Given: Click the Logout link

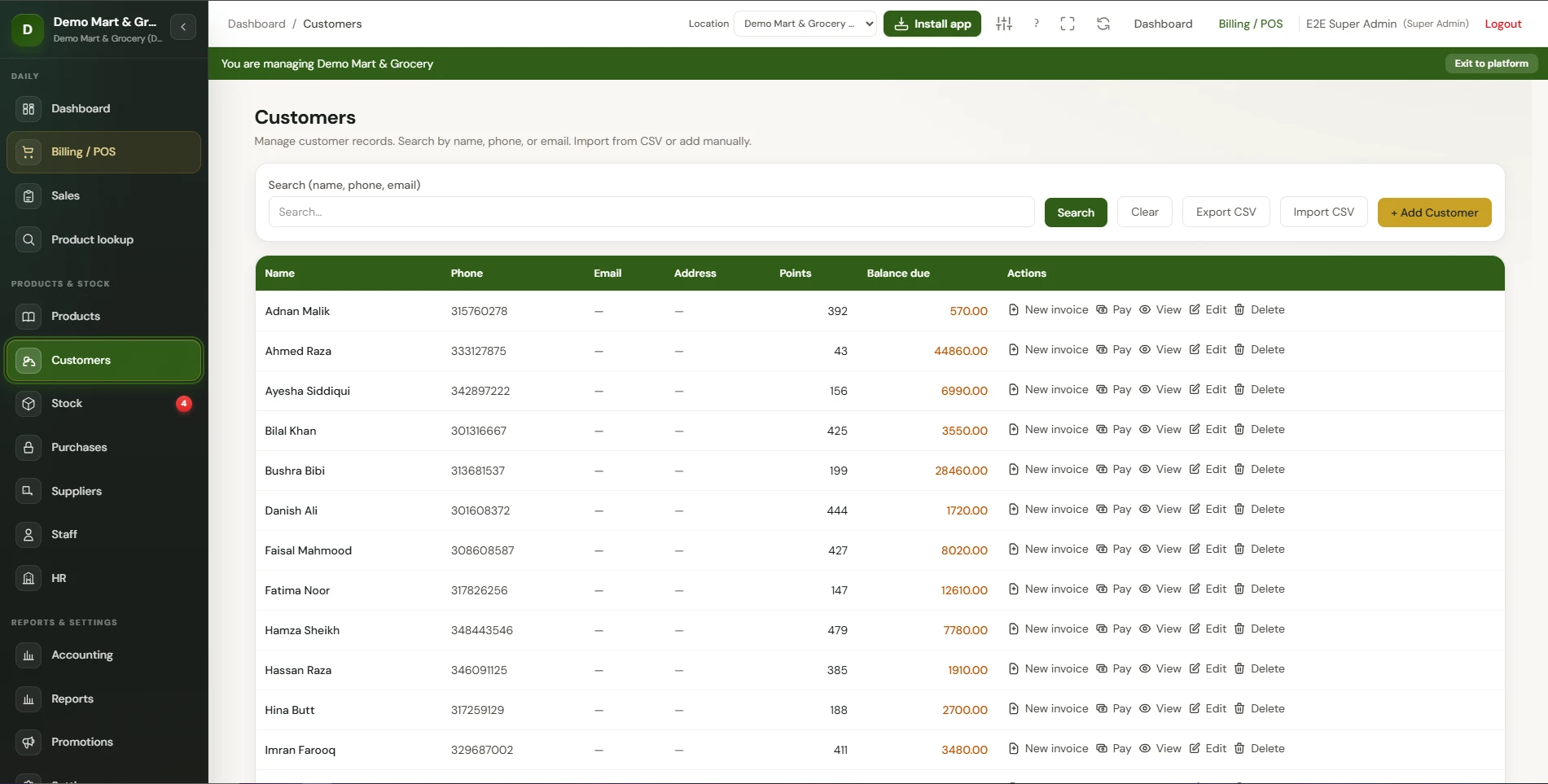Looking at the screenshot, I should click(1502, 24).
